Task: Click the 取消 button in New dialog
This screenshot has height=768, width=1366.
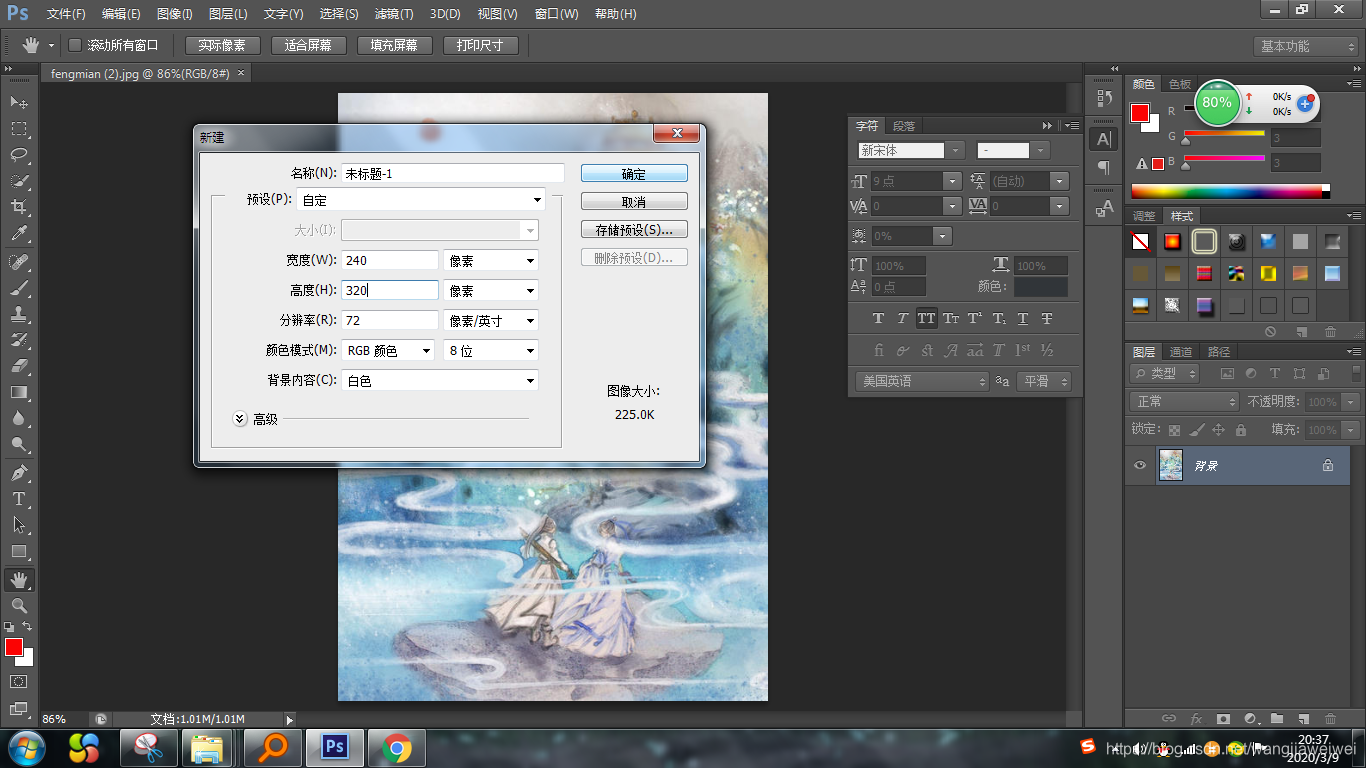Action: click(634, 202)
